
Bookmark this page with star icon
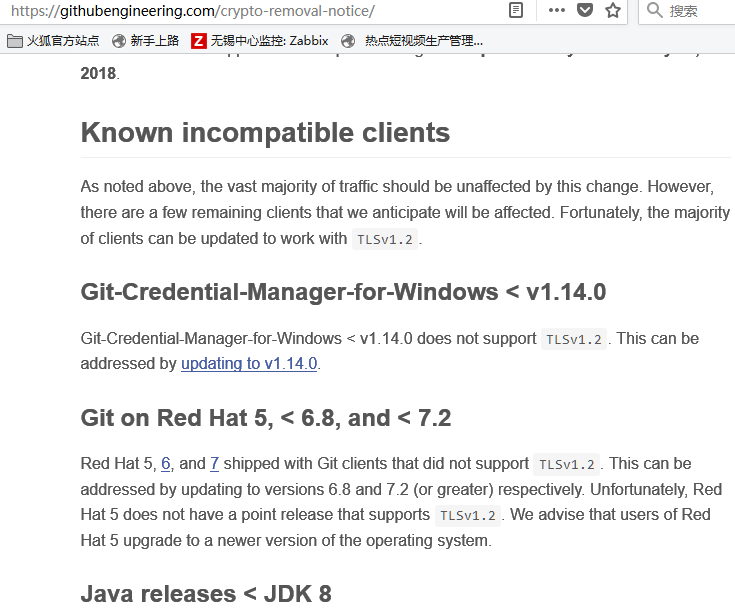613,11
